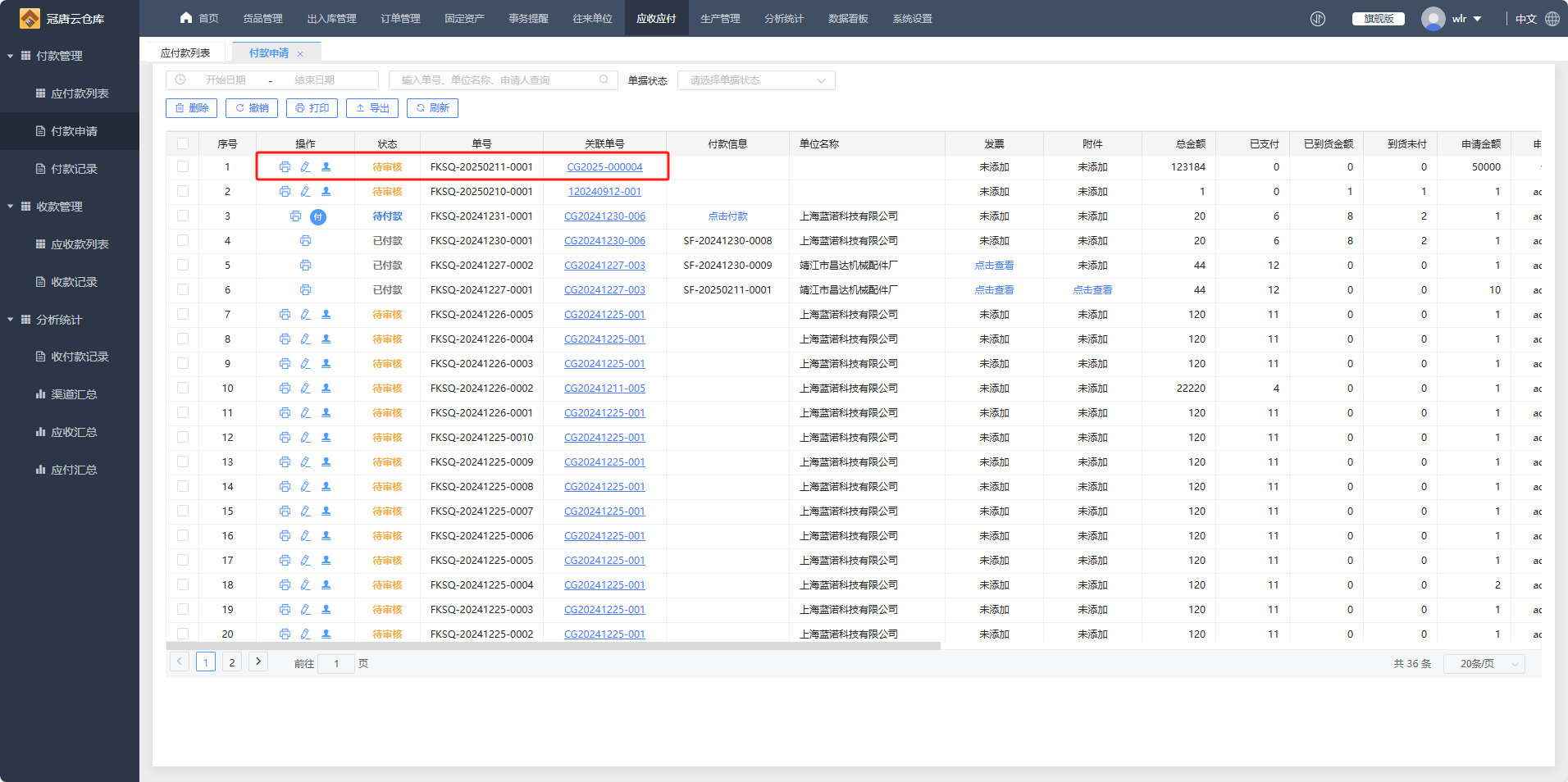Click audit person icon in row FKSQ-20250210-0001

(x=326, y=192)
